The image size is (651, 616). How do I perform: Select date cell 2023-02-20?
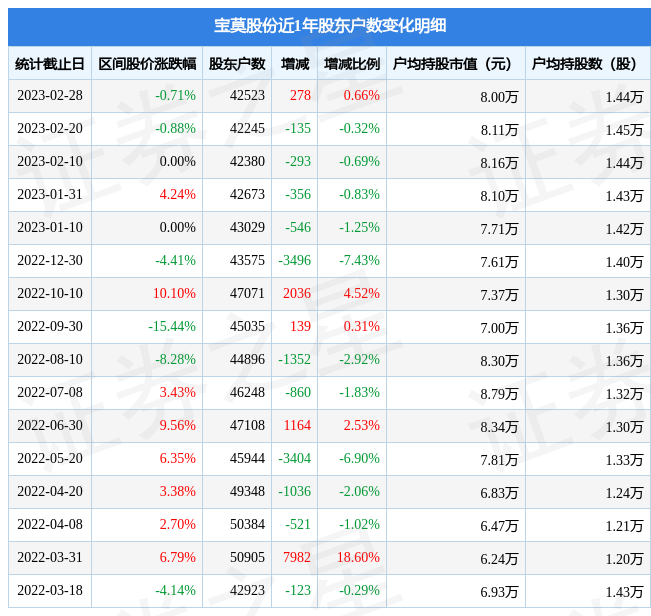[50, 128]
